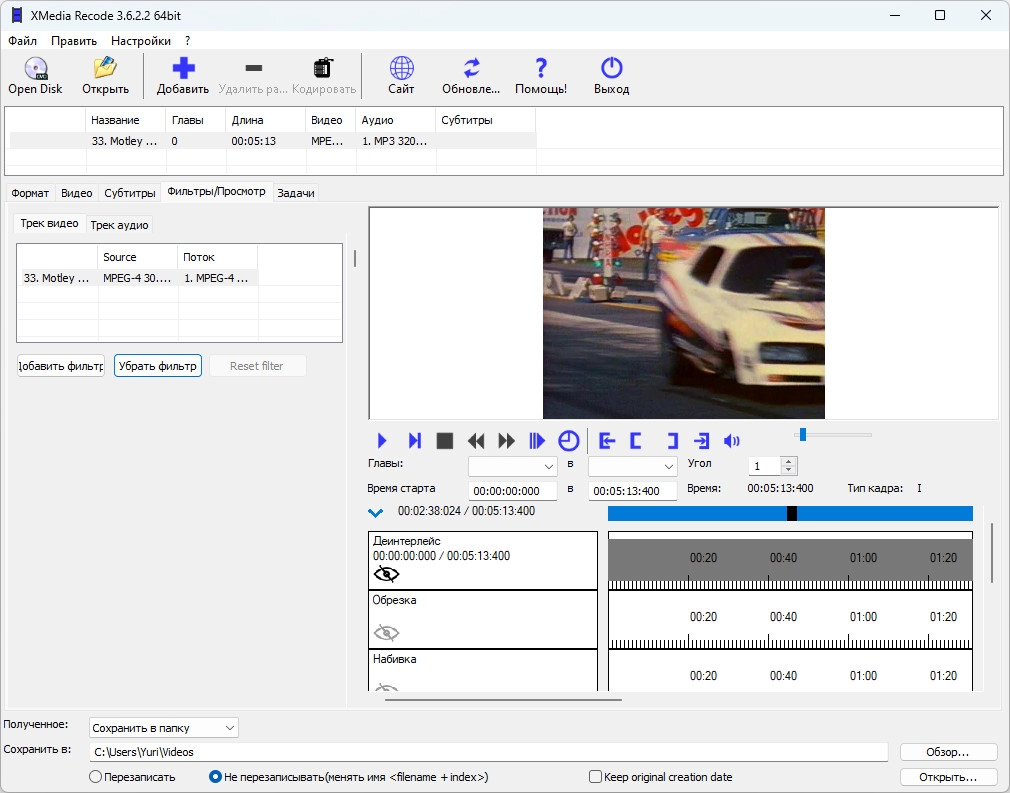This screenshot has height=793, width=1010.
Task: Open the first Главы dropdown
Action: coord(512,467)
